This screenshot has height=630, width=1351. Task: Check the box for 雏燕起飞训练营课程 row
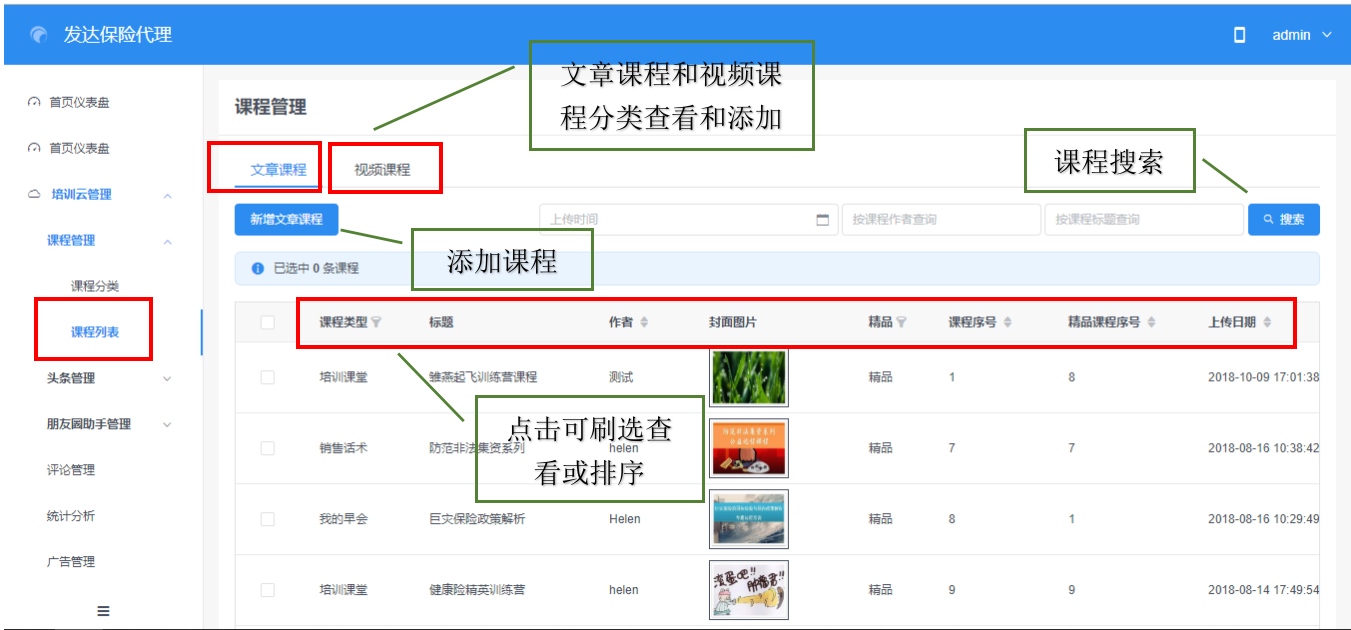pyautogui.click(x=267, y=377)
